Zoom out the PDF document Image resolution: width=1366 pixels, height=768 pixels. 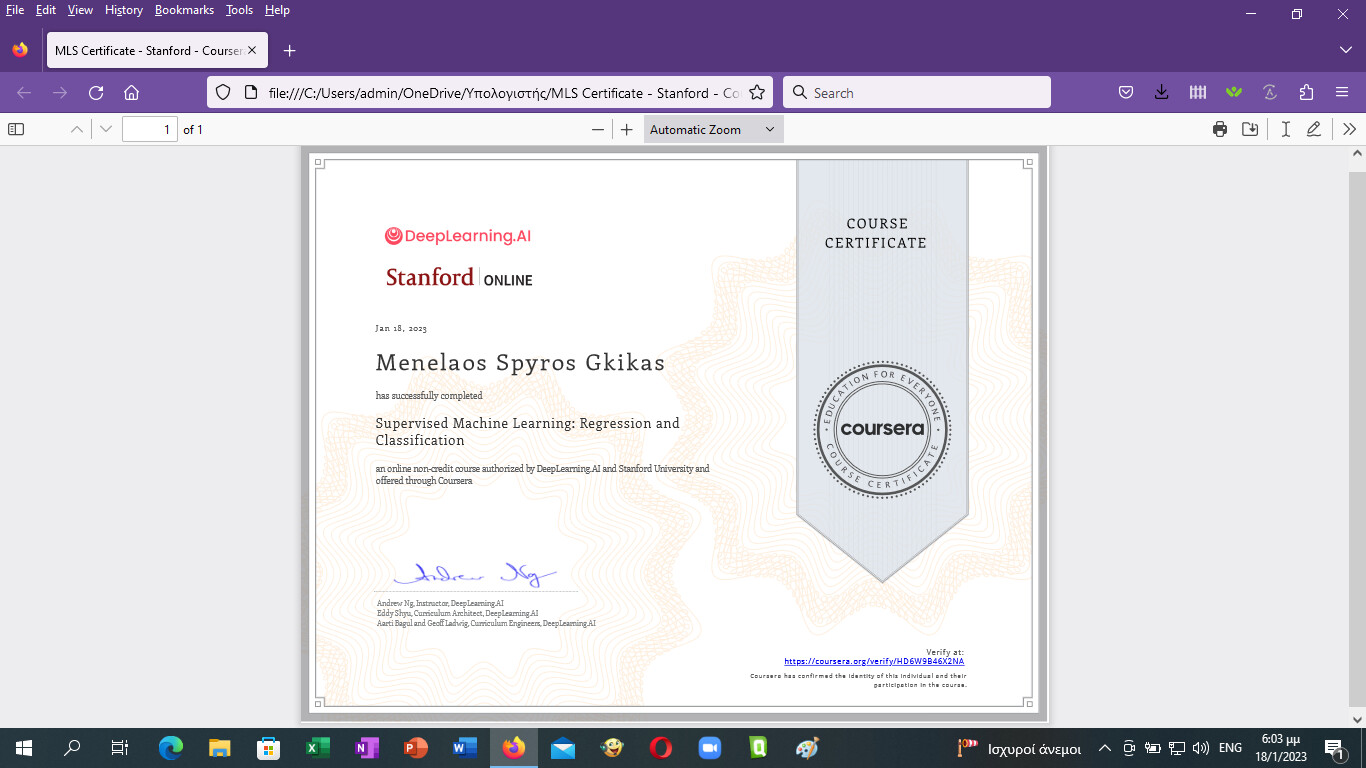[x=598, y=129]
